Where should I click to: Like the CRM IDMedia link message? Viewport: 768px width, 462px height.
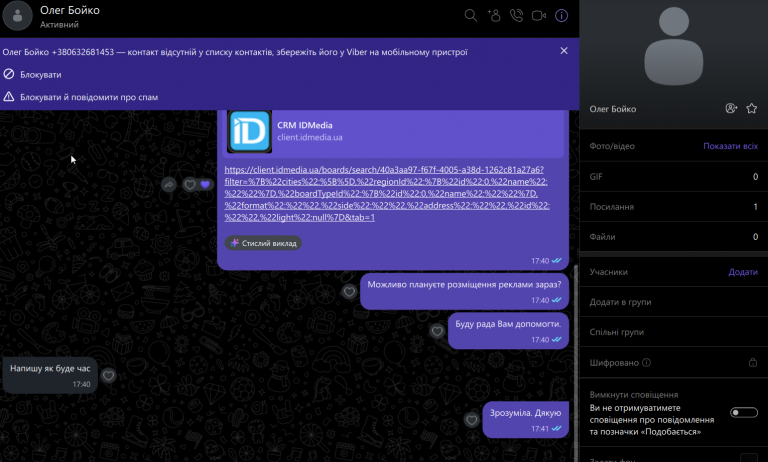coord(190,185)
